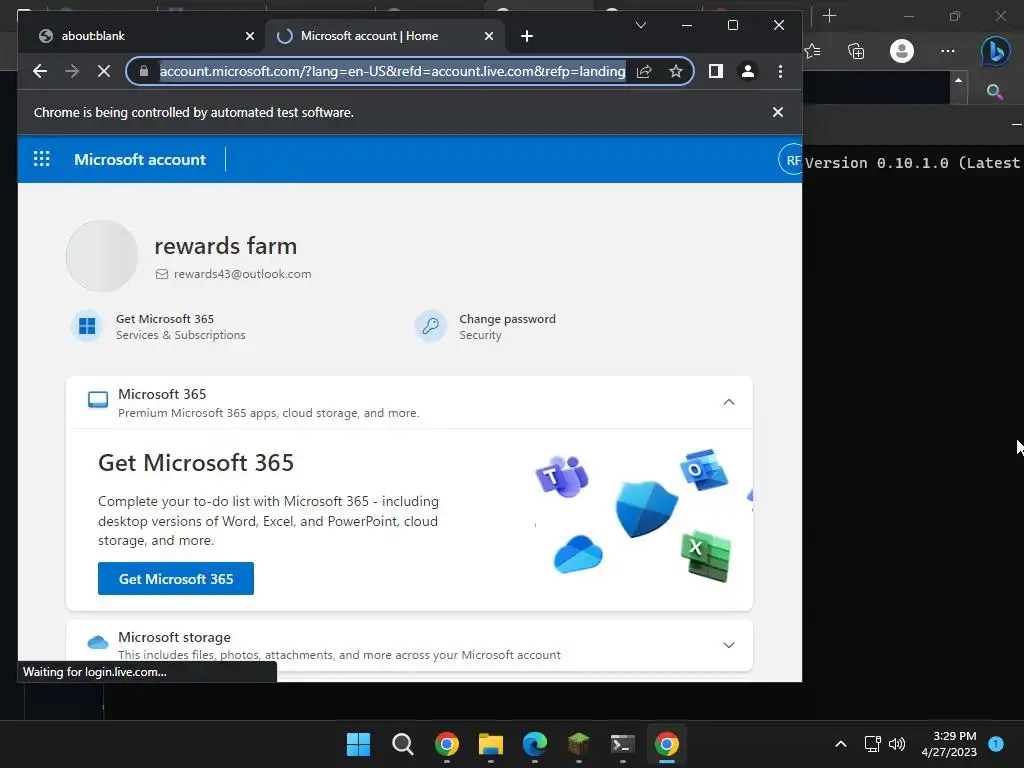The height and width of the screenshot is (768, 1024).
Task: Click the Windows logo tile icon
Action: 87,326
